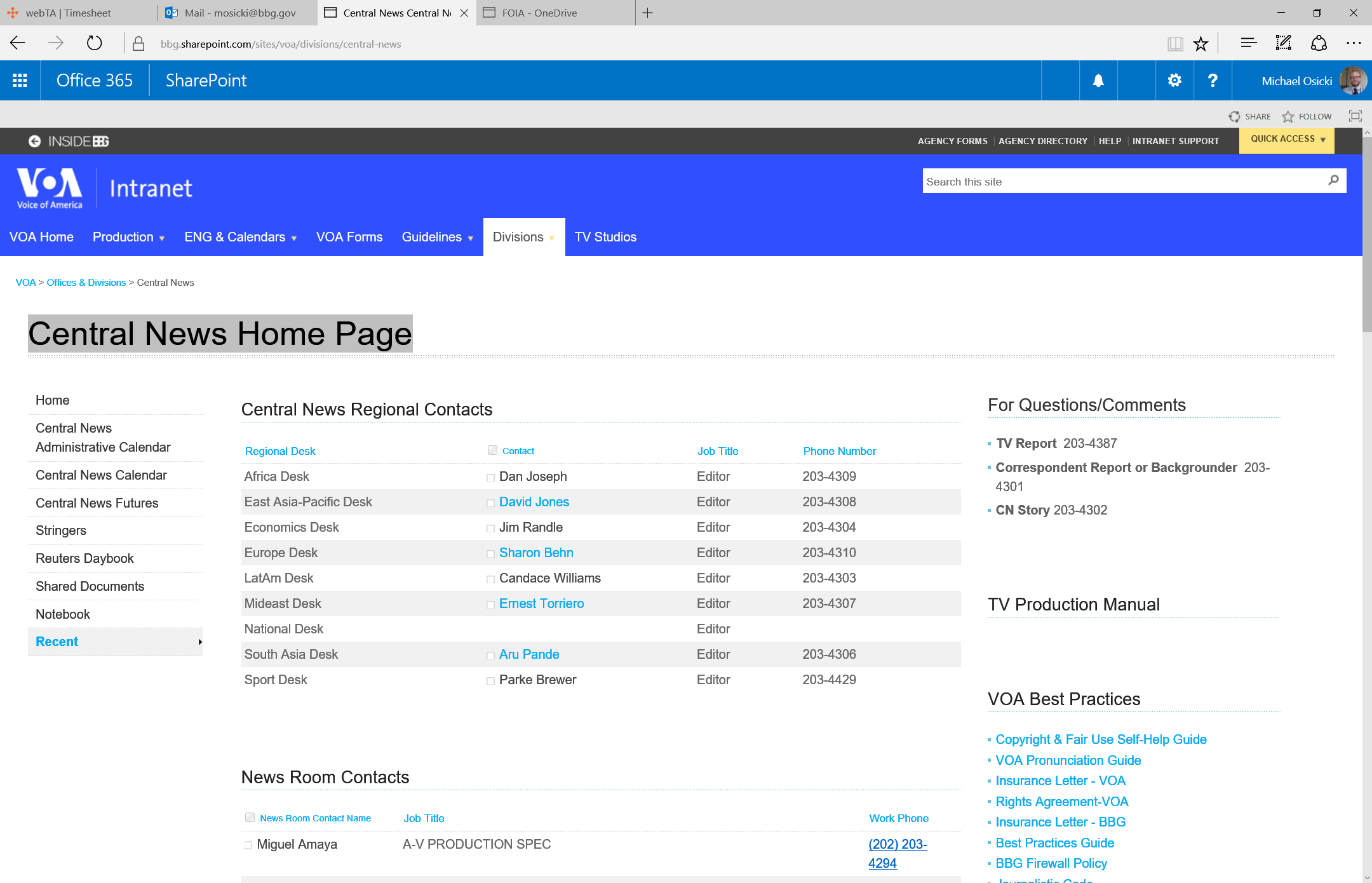Open the SharePoint help question mark

(1213, 81)
